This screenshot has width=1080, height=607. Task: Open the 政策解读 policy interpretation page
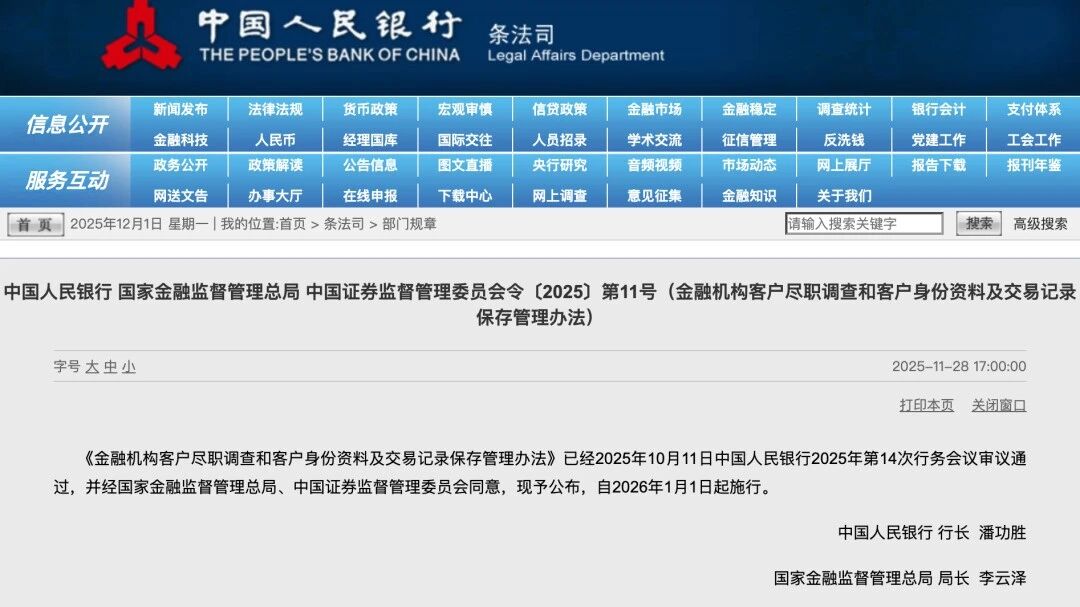tap(276, 165)
